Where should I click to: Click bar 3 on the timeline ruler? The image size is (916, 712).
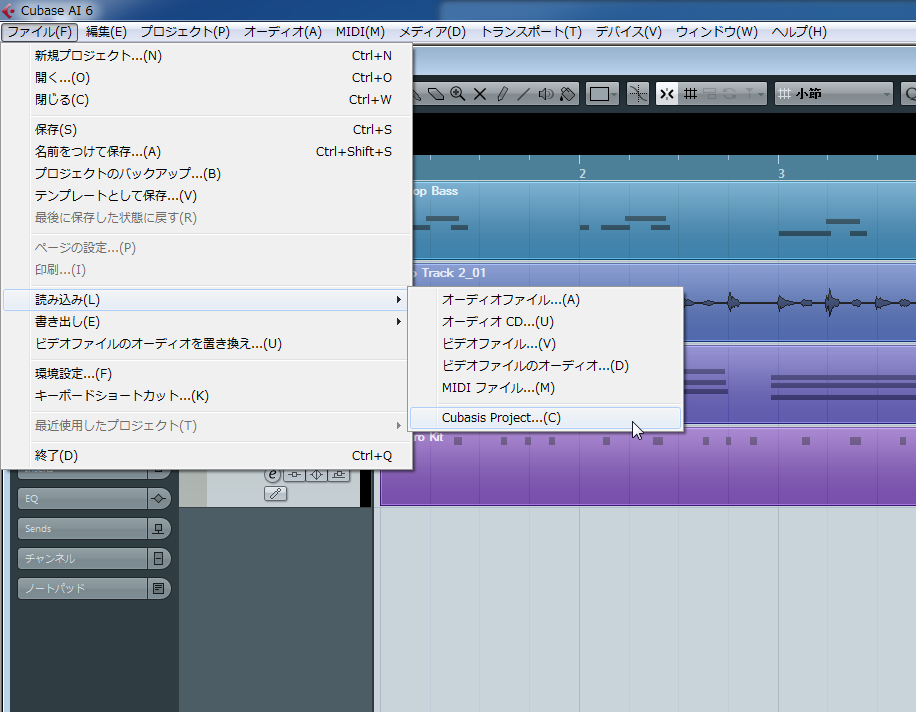tap(781, 173)
